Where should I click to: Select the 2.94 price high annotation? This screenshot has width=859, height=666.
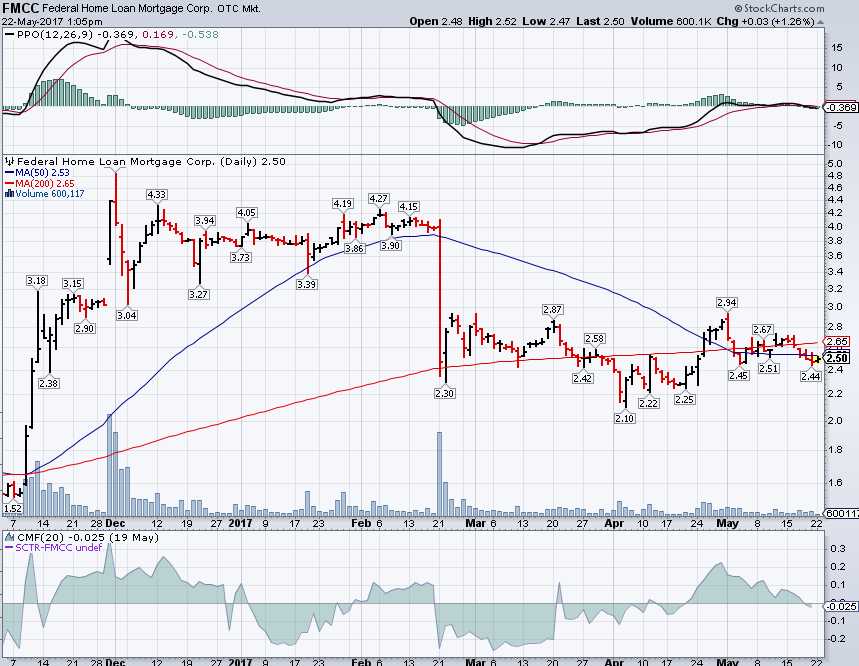click(x=727, y=302)
